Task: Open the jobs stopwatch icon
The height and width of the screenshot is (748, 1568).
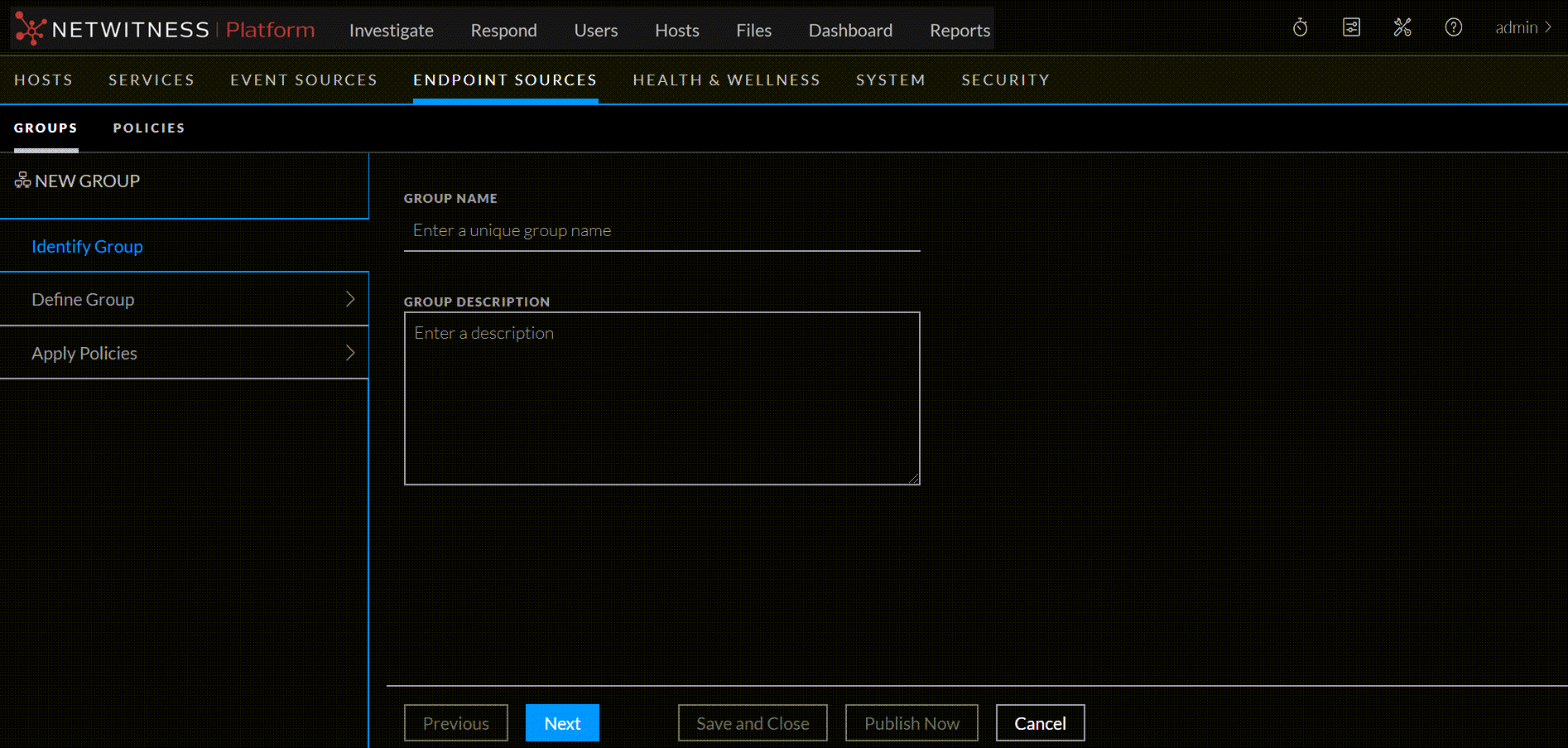Action: [1300, 27]
